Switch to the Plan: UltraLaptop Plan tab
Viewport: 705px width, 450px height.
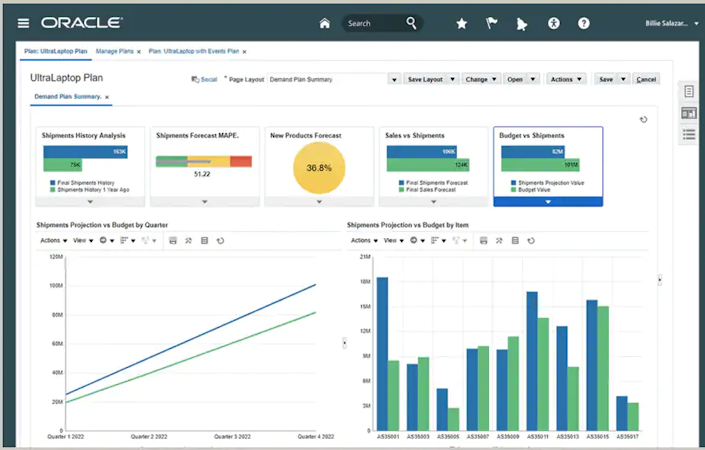tap(56, 51)
